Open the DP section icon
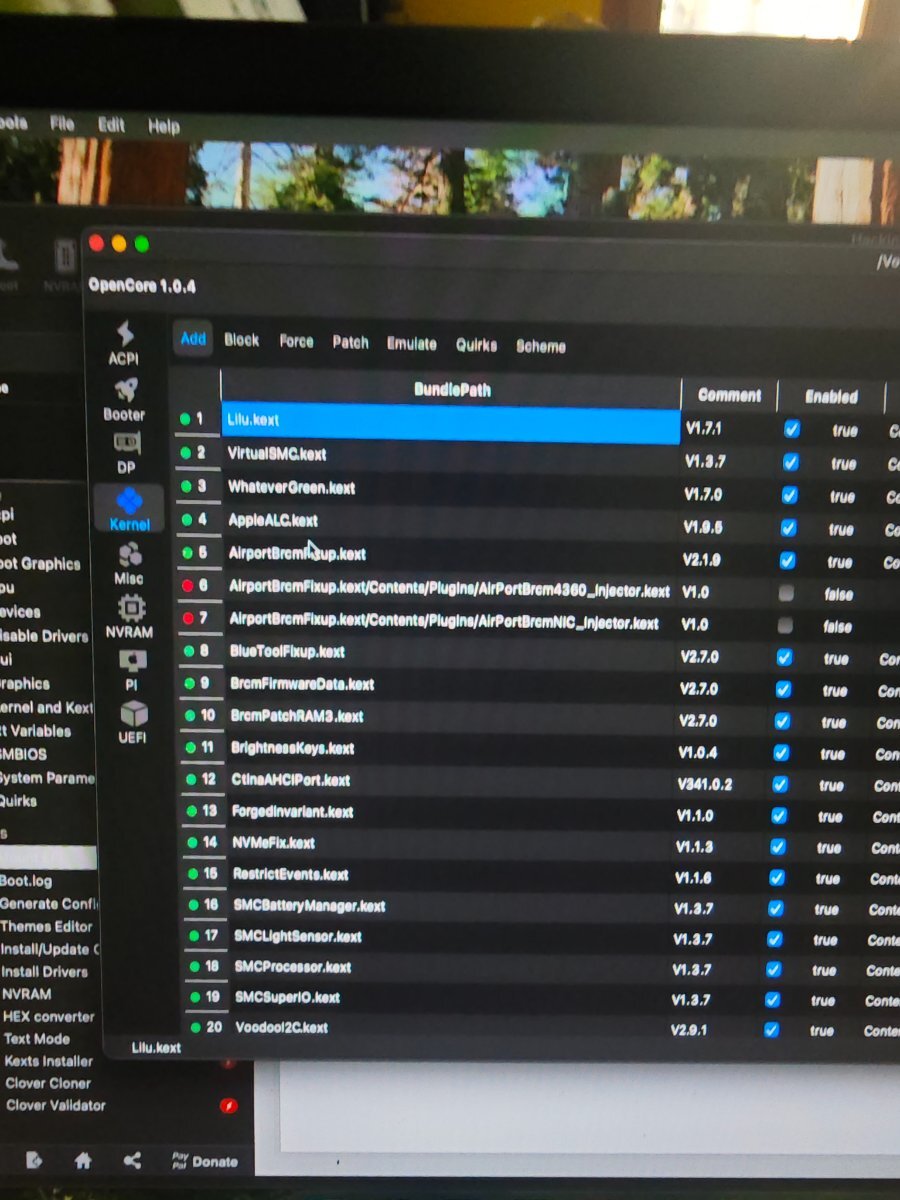The height and width of the screenshot is (1200, 900). click(x=127, y=443)
